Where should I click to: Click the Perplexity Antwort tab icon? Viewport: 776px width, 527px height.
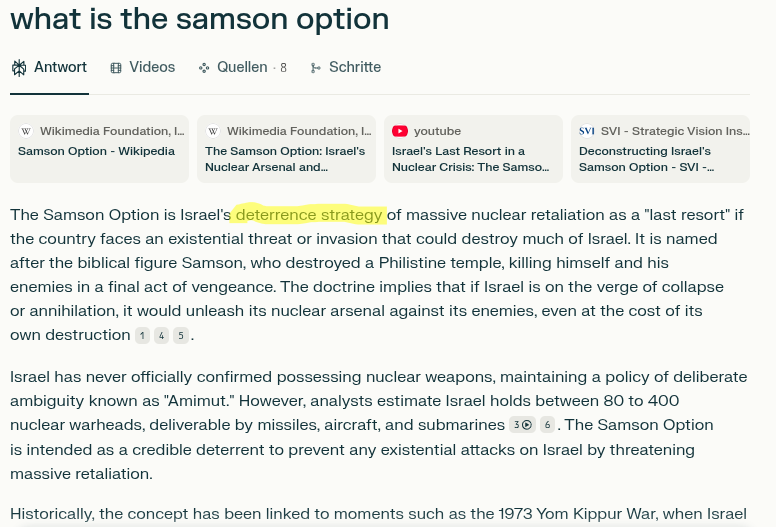(x=19, y=68)
